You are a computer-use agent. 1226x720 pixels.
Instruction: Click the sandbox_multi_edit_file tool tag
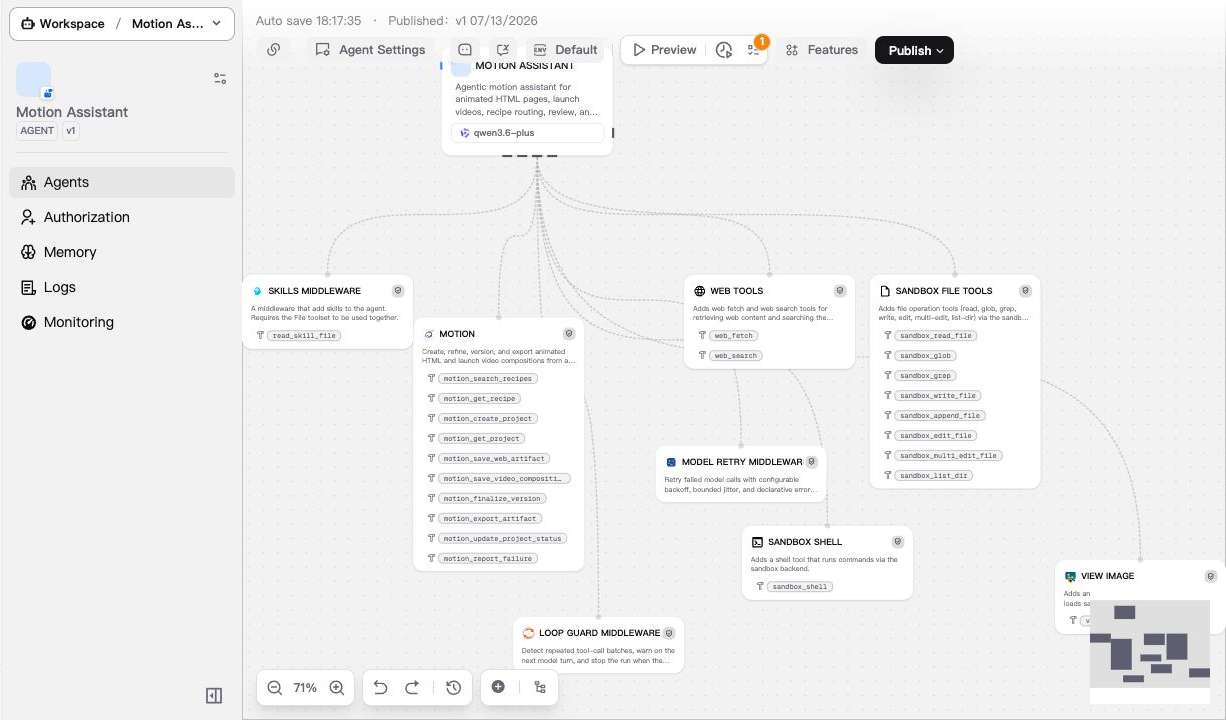(949, 456)
